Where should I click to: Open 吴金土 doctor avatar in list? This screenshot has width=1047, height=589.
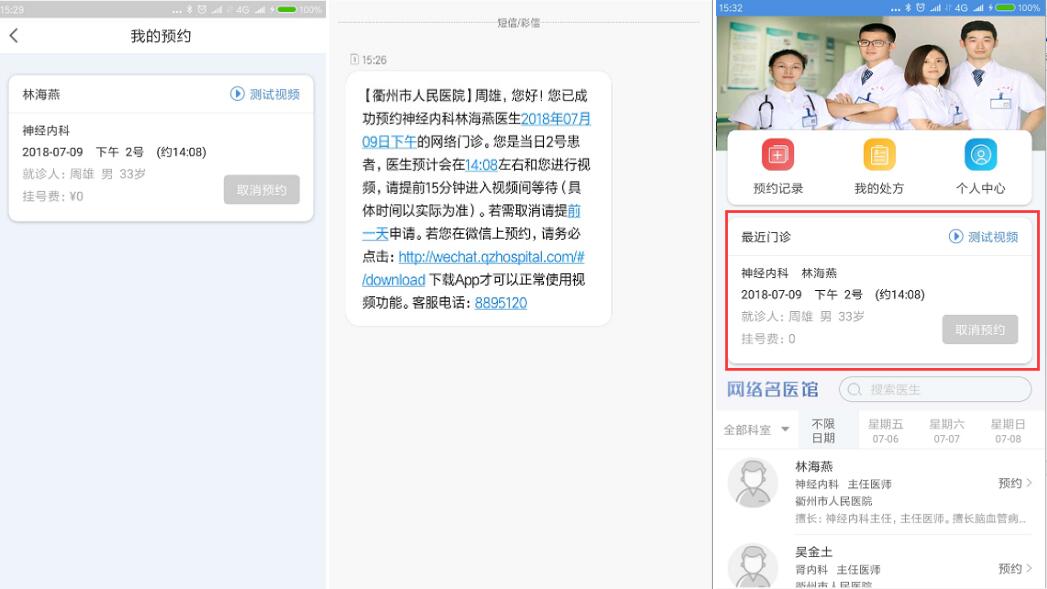click(753, 566)
